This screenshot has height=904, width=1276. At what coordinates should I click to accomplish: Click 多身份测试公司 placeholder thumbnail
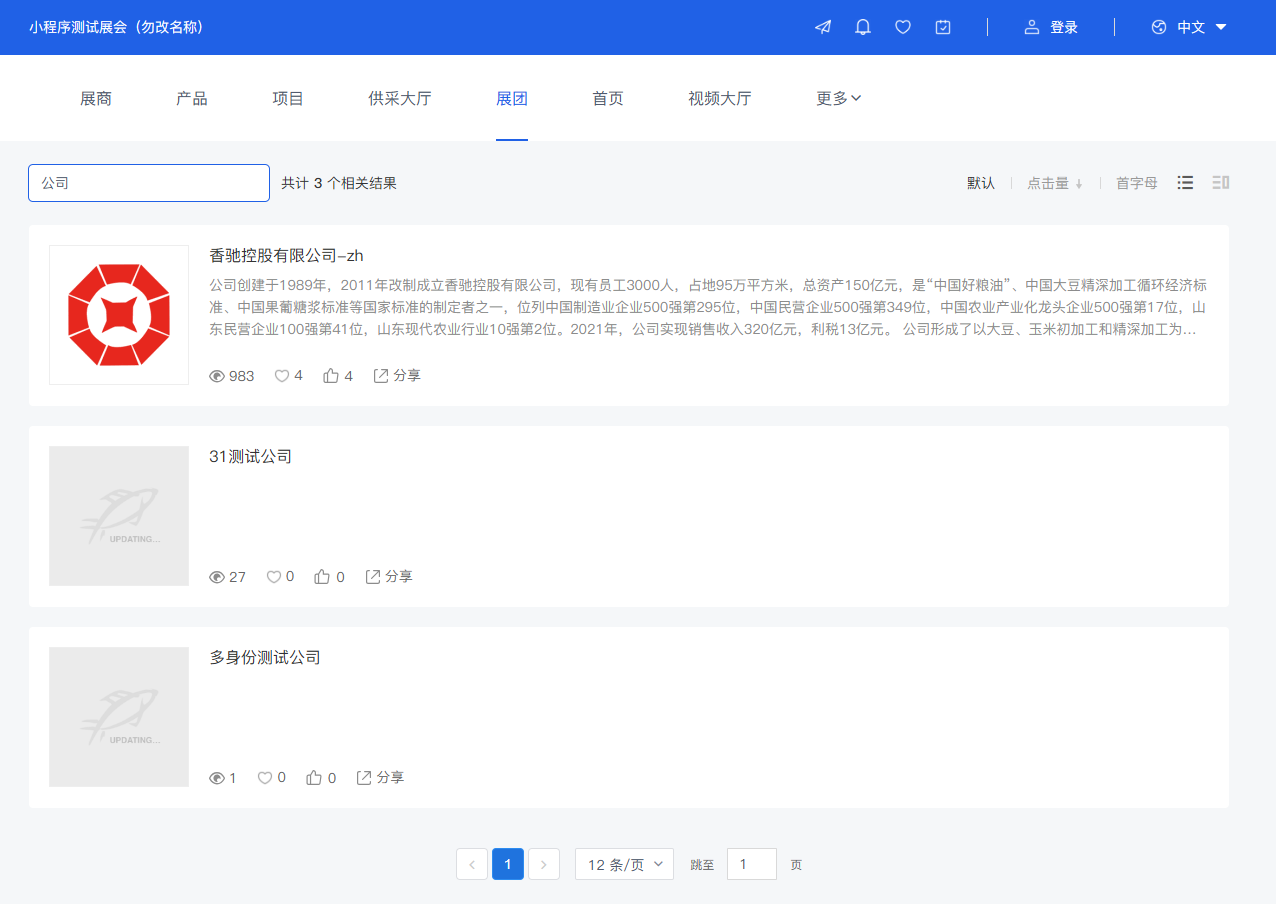(119, 717)
